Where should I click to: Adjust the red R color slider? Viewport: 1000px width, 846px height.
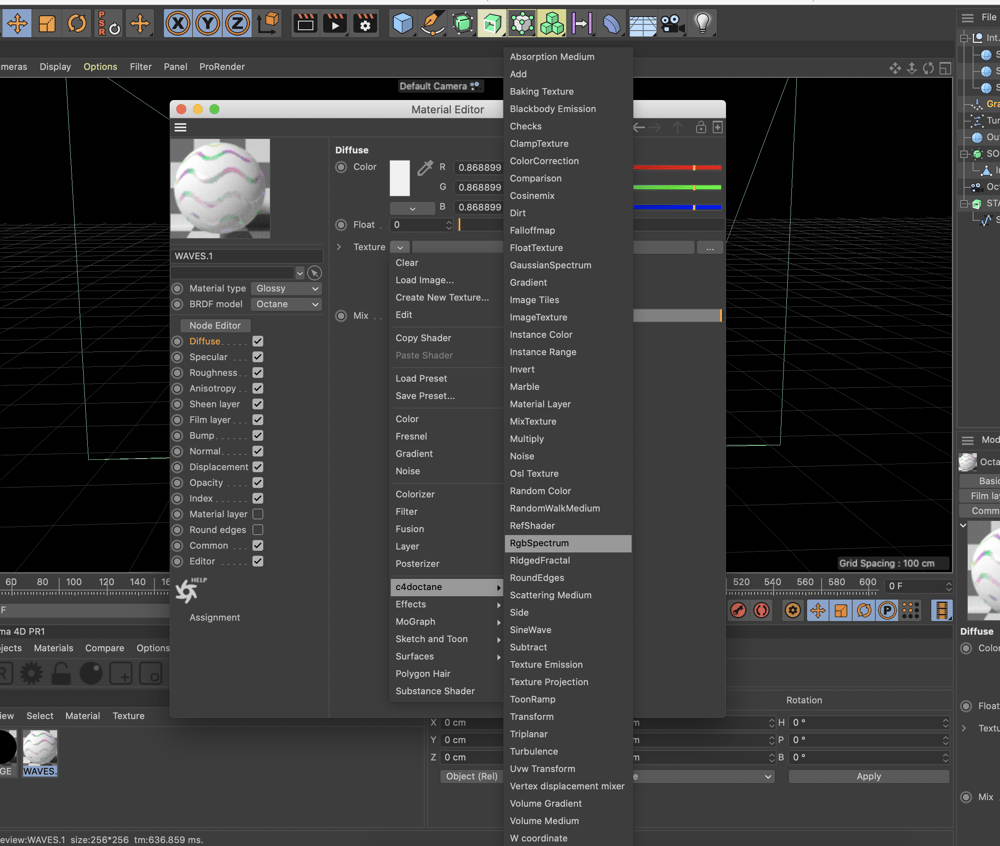(x=677, y=168)
